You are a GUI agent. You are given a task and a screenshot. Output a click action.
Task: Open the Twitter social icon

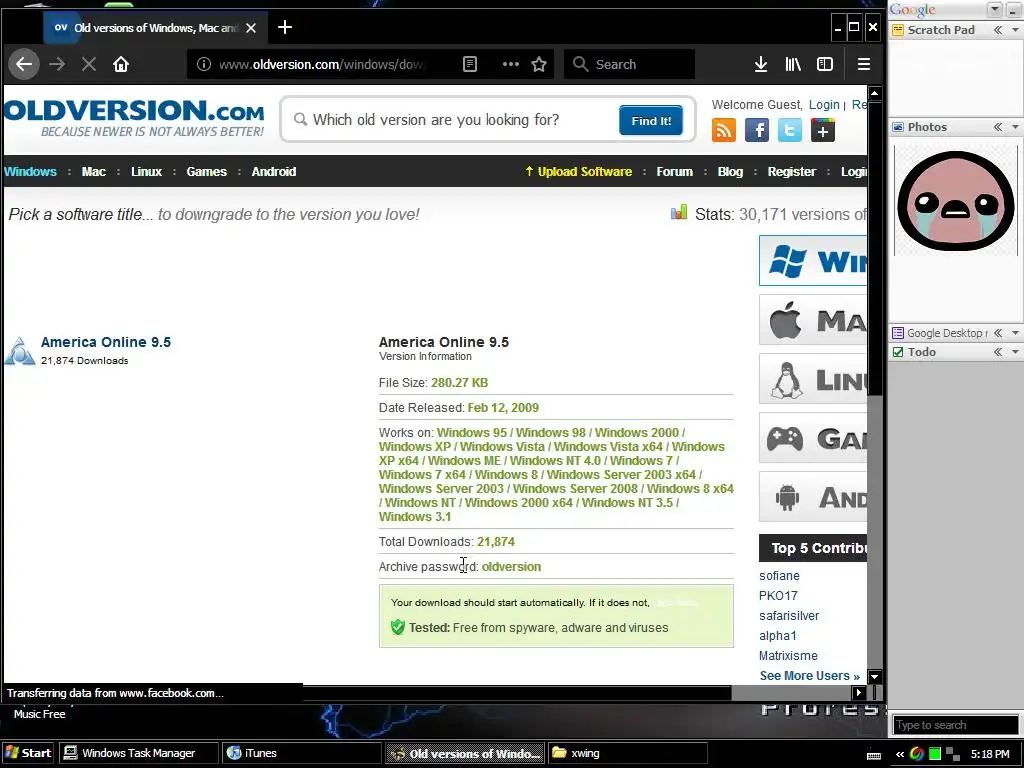point(790,130)
